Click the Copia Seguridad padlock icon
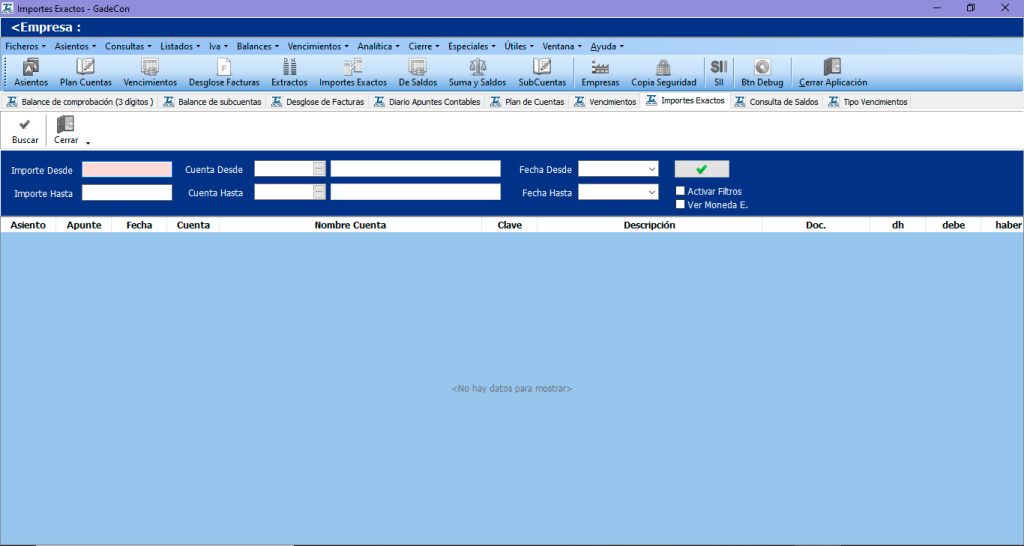This screenshot has width=1024, height=546. 663,68
